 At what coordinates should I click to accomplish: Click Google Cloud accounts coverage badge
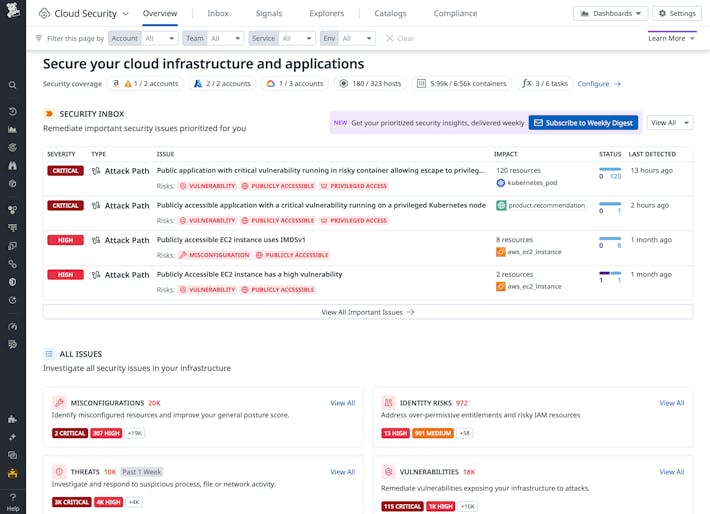pyautogui.click(x=295, y=84)
